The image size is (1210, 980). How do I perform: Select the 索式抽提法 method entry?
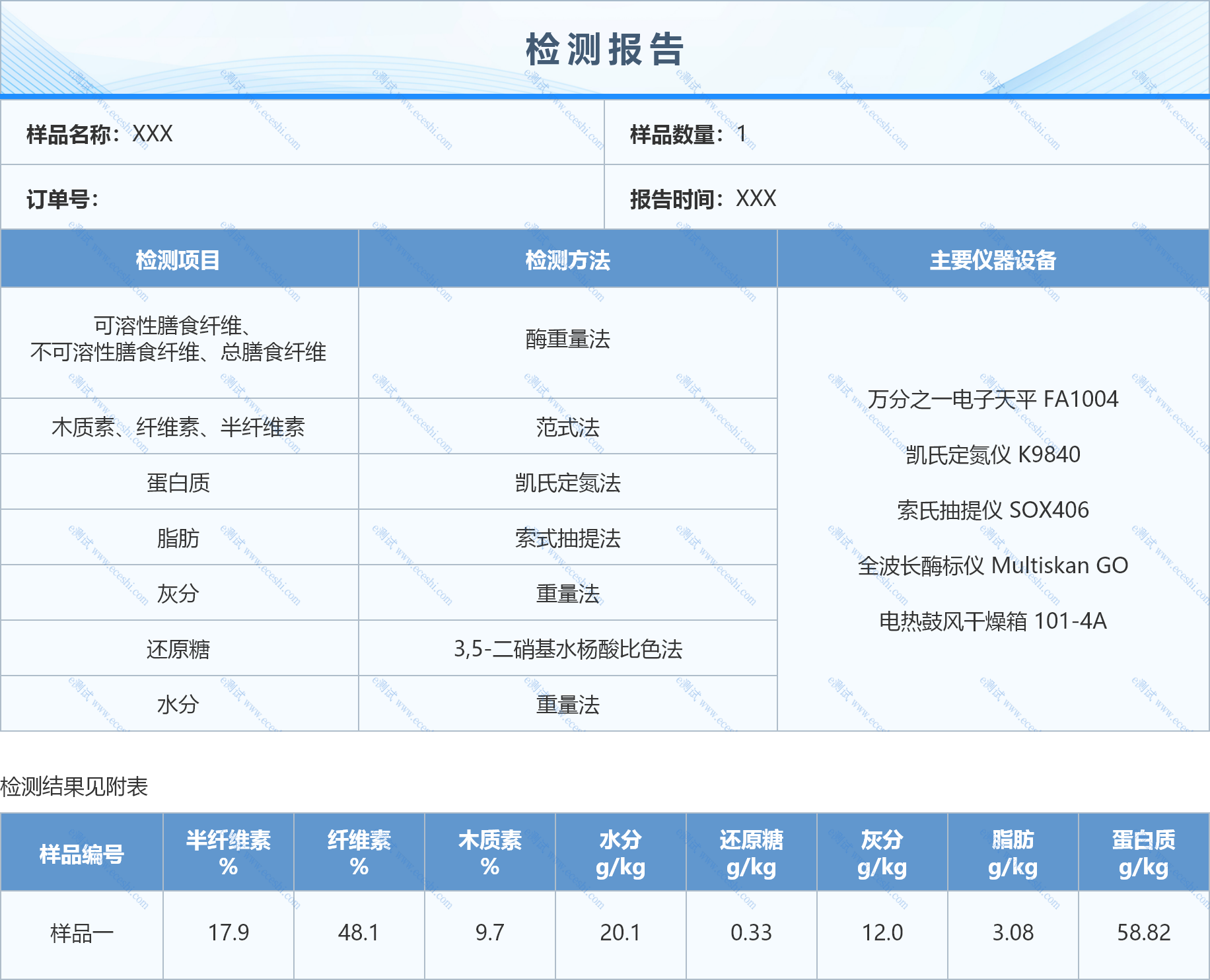[567, 538]
